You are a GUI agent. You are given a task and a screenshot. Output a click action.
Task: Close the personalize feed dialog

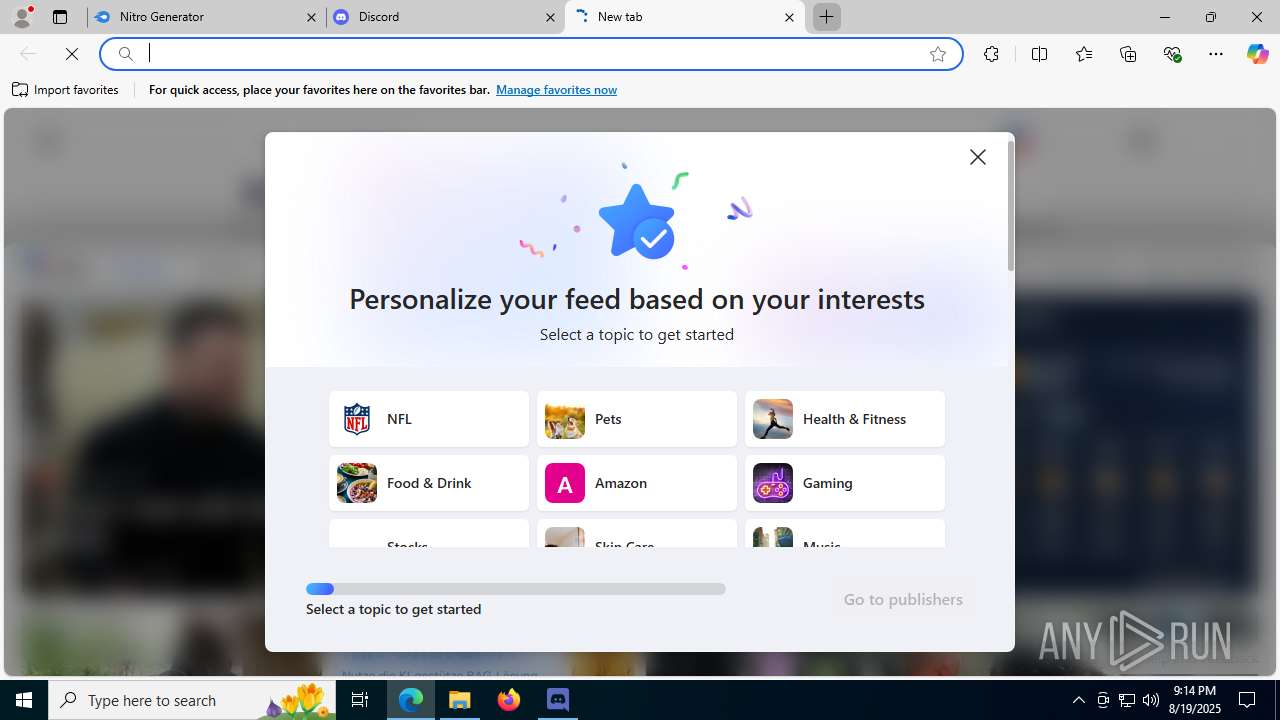pyautogui.click(x=978, y=157)
